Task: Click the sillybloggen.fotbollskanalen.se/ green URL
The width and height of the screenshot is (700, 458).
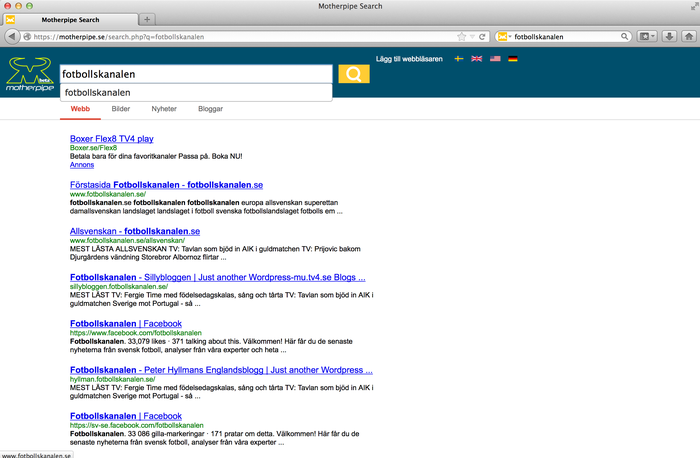Action: click(x=119, y=287)
